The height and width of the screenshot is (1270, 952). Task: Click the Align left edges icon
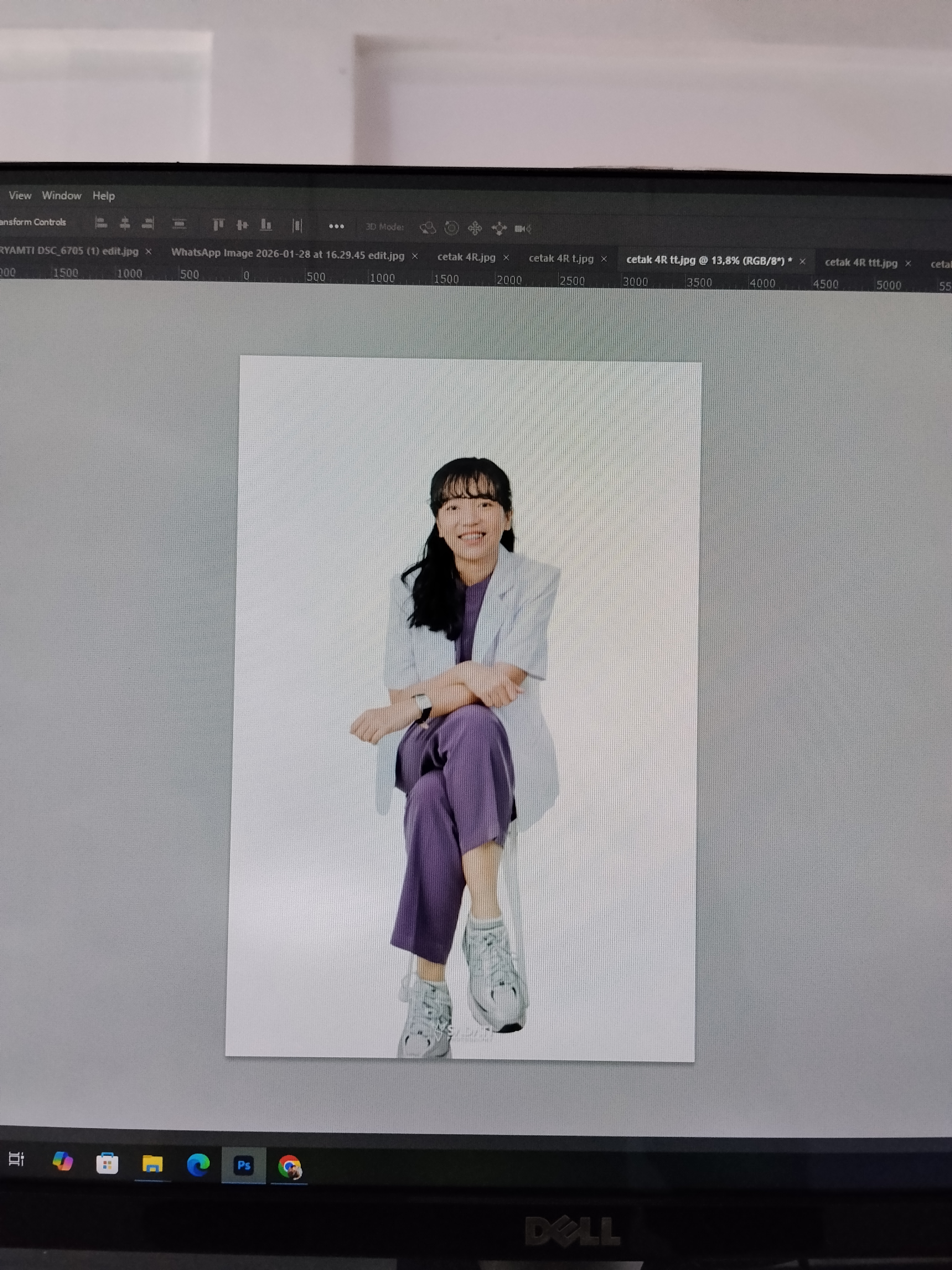pos(101,223)
